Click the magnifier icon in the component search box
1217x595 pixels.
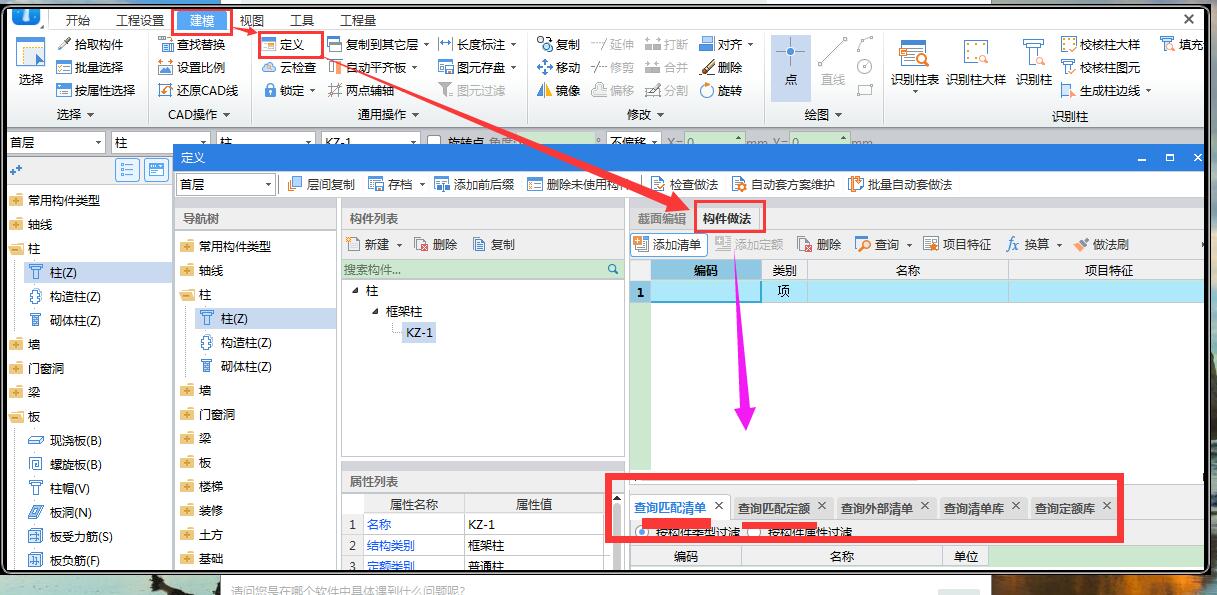point(613,269)
